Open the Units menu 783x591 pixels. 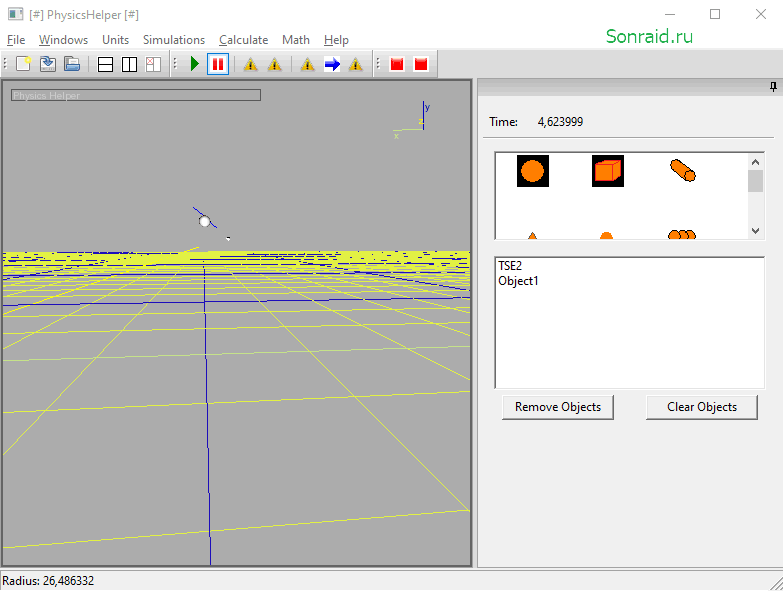point(115,40)
